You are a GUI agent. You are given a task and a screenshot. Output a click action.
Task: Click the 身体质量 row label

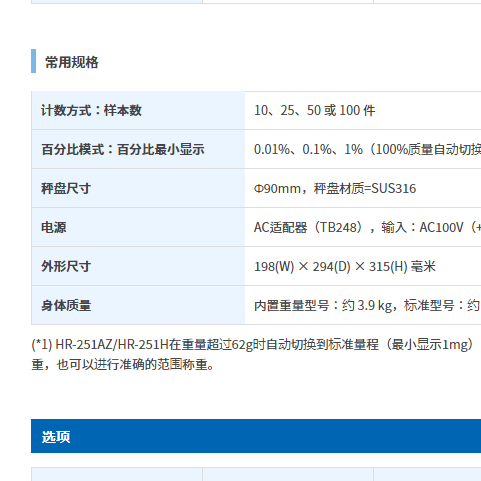click(x=66, y=305)
